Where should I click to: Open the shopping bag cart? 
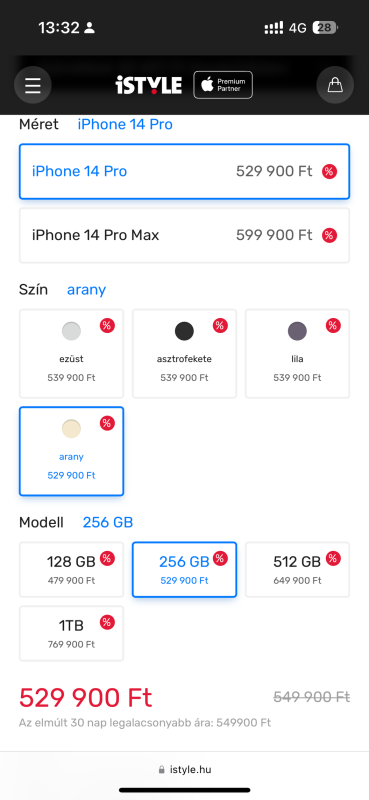coord(335,85)
